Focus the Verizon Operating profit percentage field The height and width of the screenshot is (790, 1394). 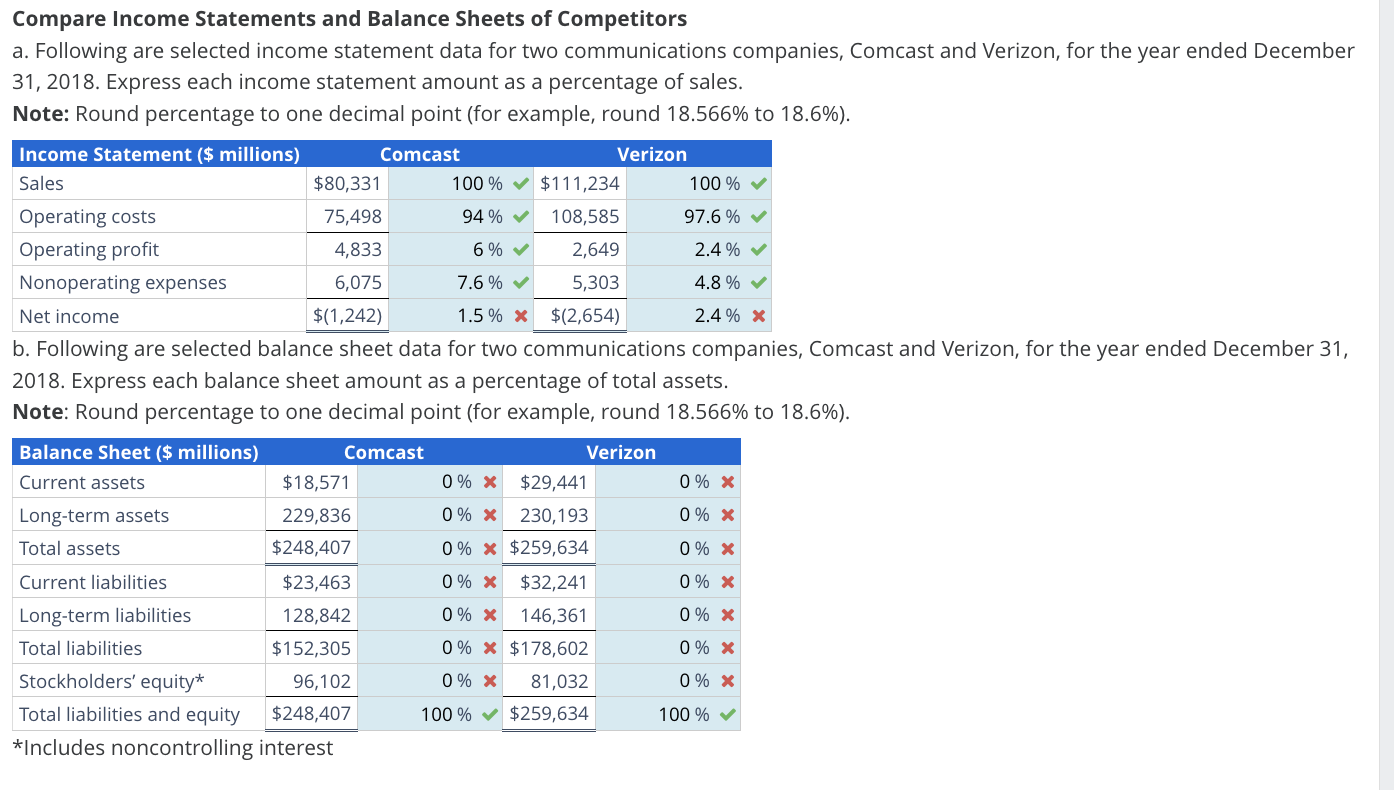pos(699,250)
